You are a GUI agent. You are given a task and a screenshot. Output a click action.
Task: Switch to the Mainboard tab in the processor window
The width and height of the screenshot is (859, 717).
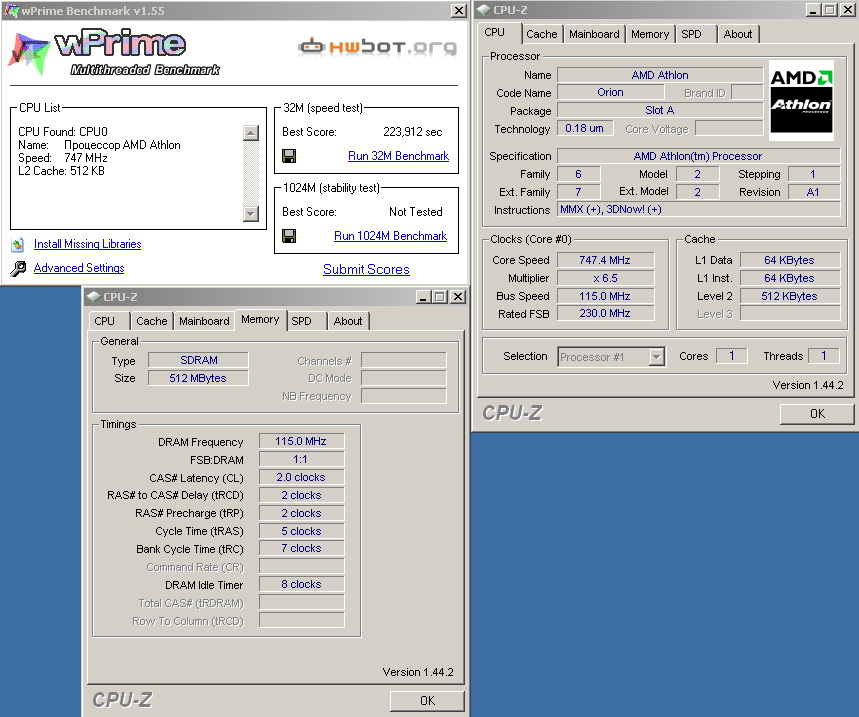[594, 34]
